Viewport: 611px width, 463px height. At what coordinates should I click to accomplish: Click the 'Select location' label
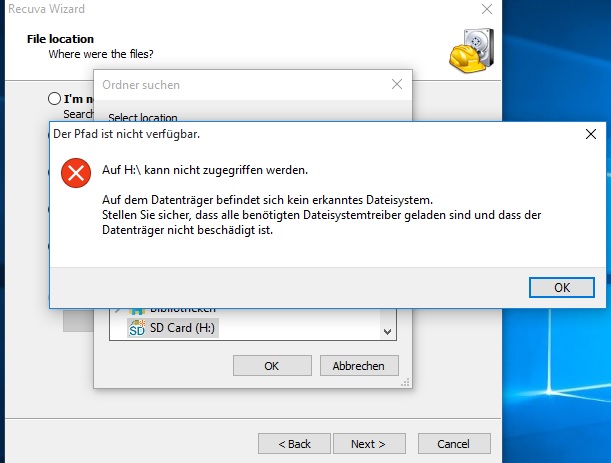point(143,117)
